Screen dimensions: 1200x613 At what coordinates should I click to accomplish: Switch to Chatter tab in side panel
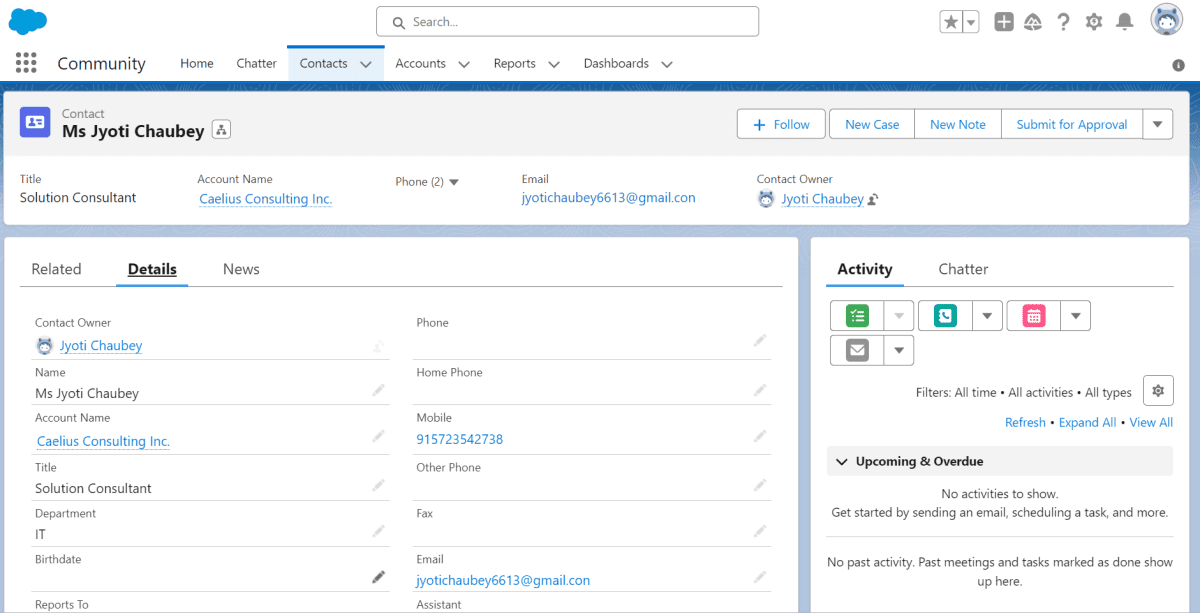963,269
